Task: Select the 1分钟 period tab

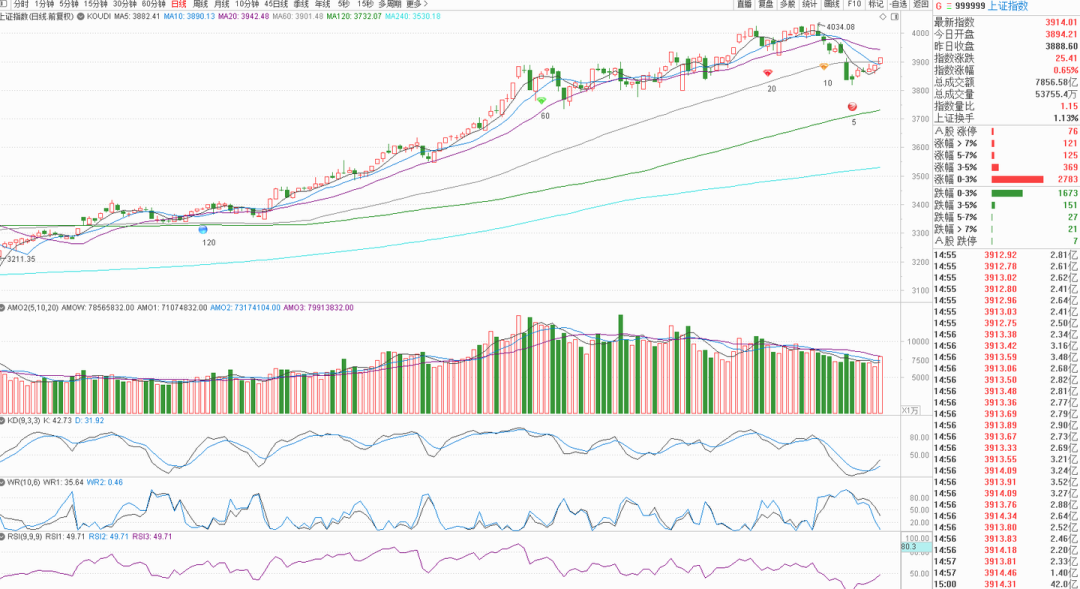Action: pos(44,4)
